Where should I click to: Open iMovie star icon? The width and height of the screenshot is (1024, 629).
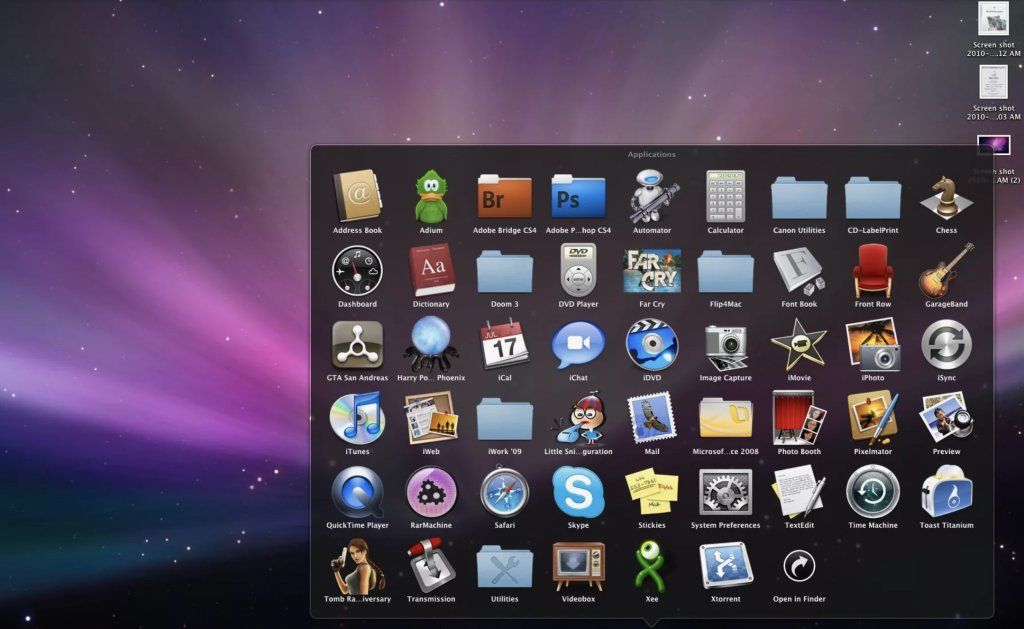click(799, 344)
